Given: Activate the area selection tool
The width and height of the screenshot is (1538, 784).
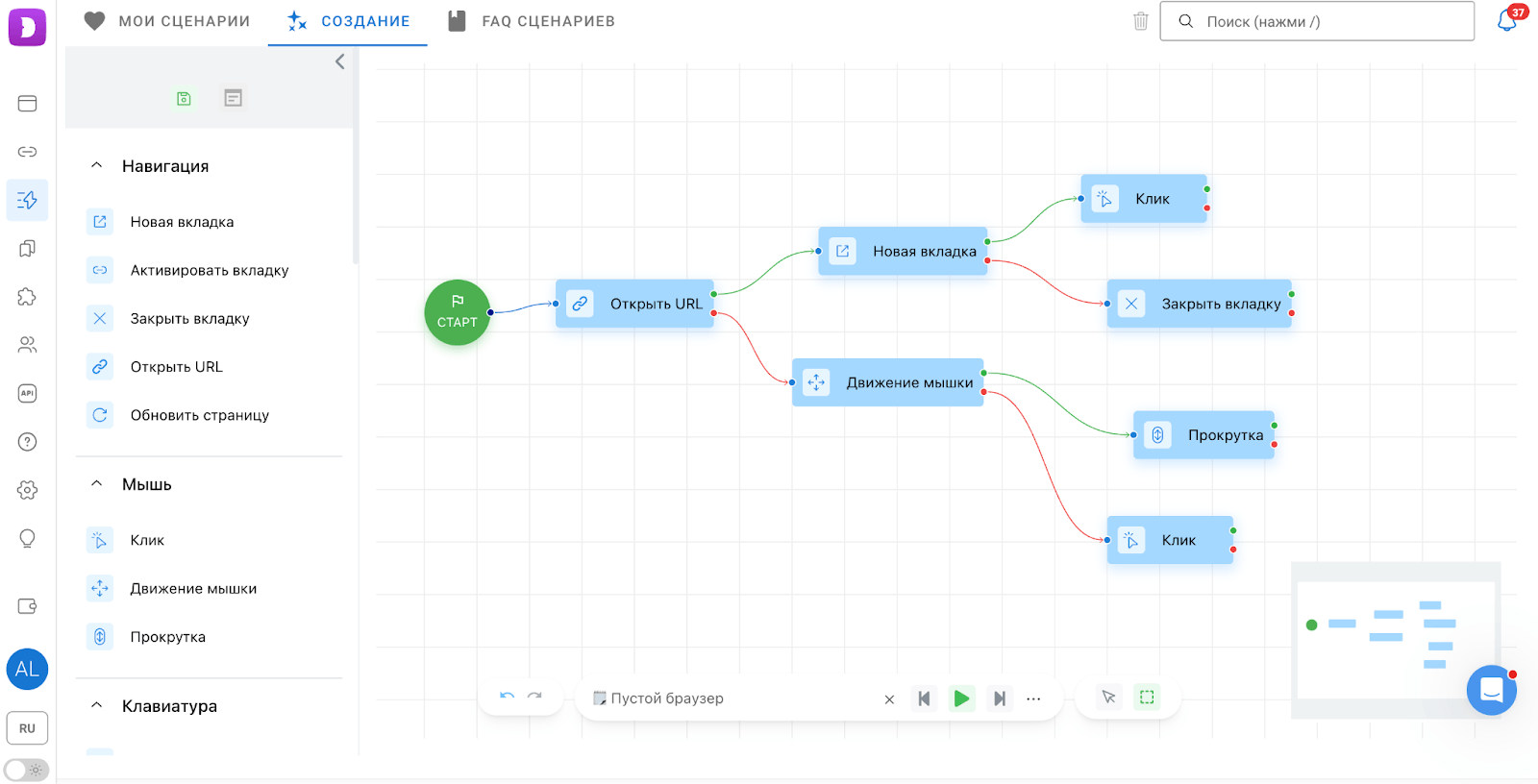Looking at the screenshot, I should coord(1147,698).
